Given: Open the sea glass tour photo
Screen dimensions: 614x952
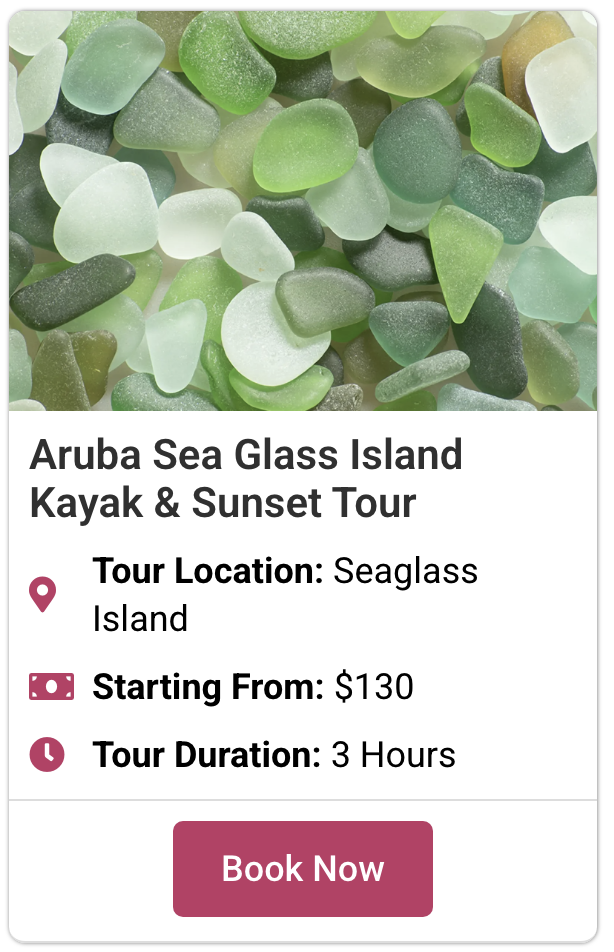Looking at the screenshot, I should [x=303, y=210].
